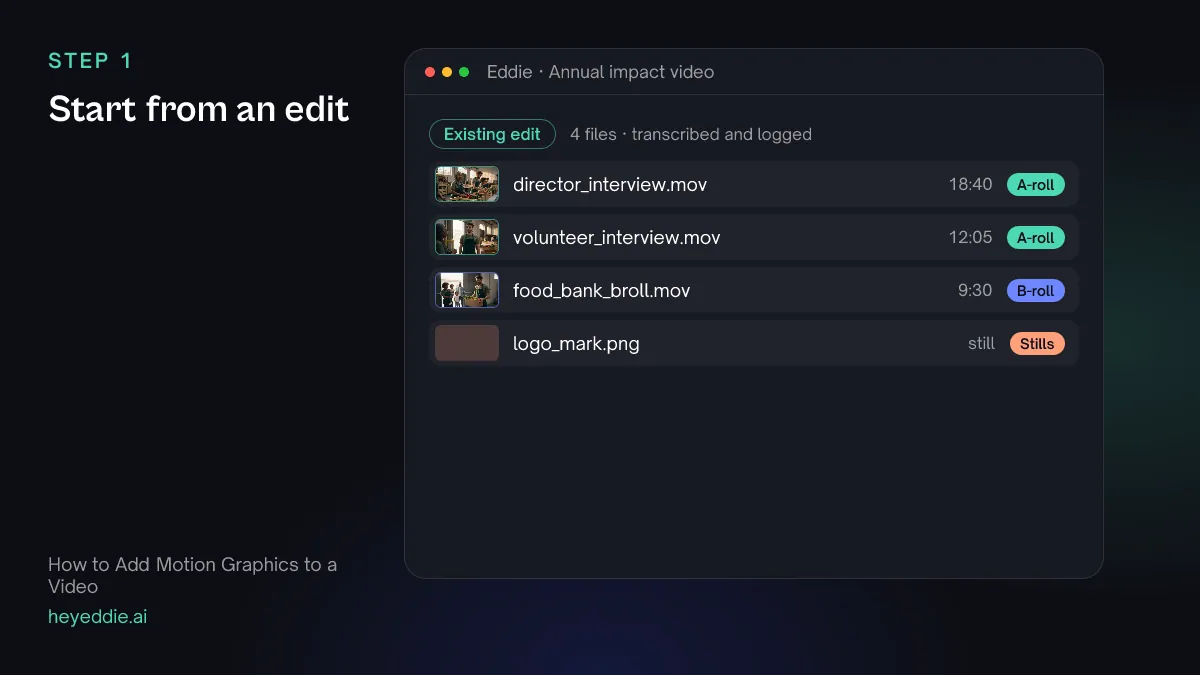The image size is (1200, 675).
Task: Select the logo_mark.png color thumbnail
Action: 467,343
